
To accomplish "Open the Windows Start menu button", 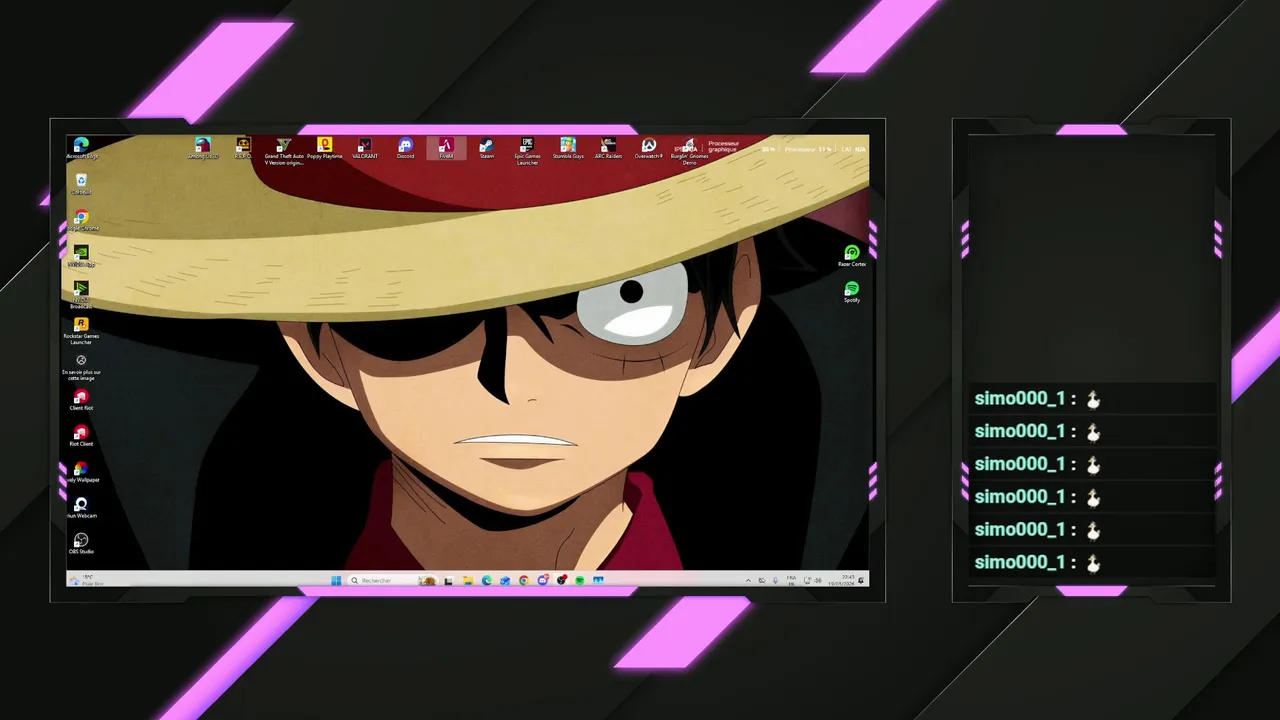I will (336, 580).
